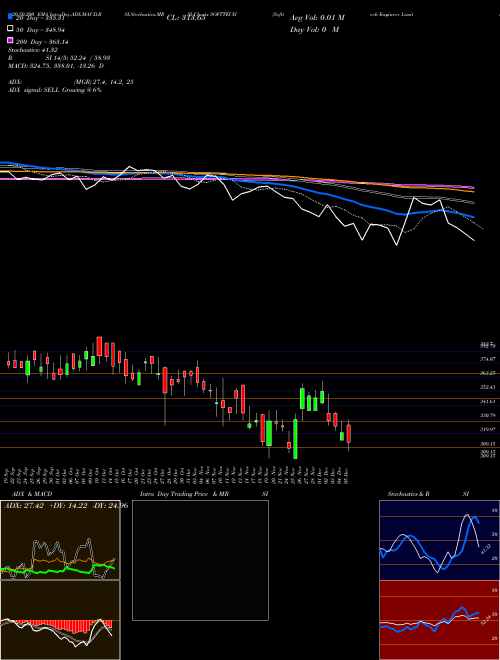Screen dimensions: 500x660
Task: Click the 'Avg Vol: 0.01 M' label
Action: pyautogui.click(x=317, y=18)
